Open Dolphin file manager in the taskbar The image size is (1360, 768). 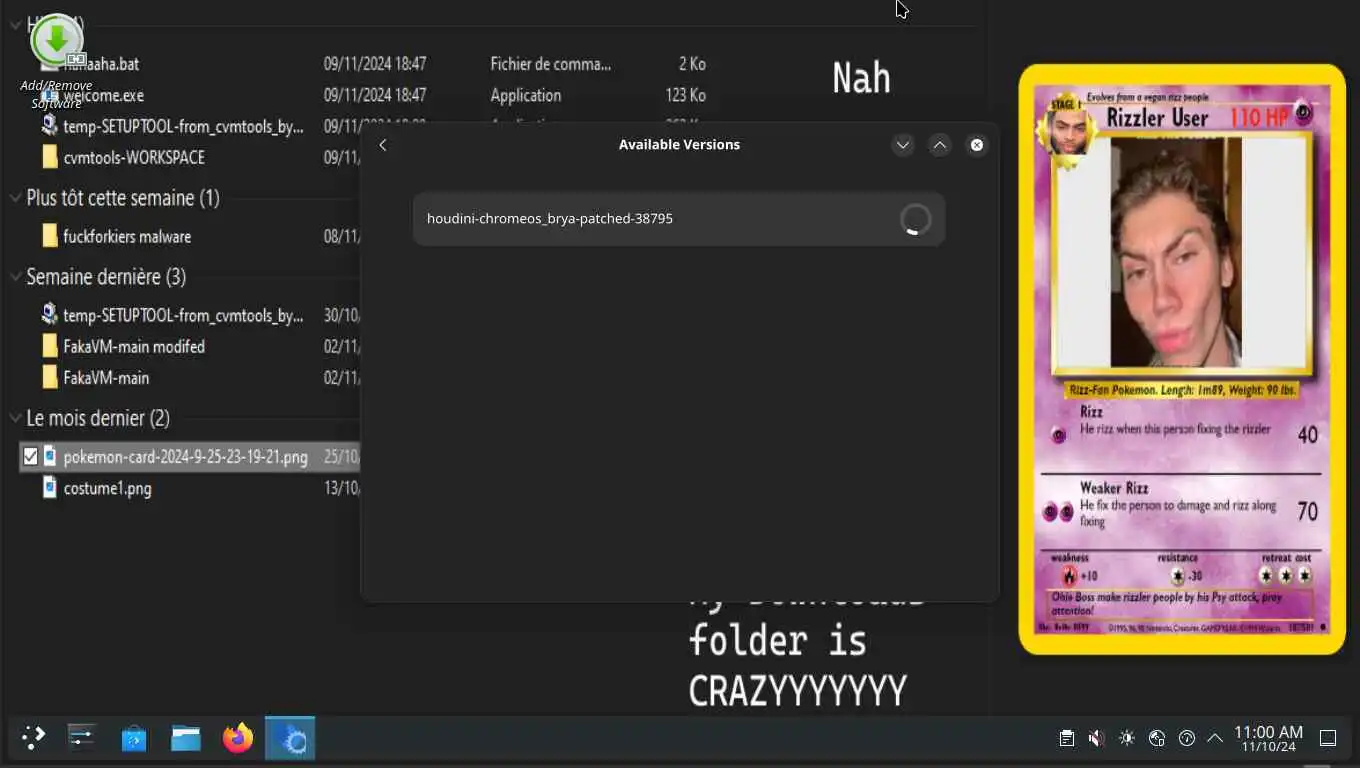pyautogui.click(x=186, y=739)
